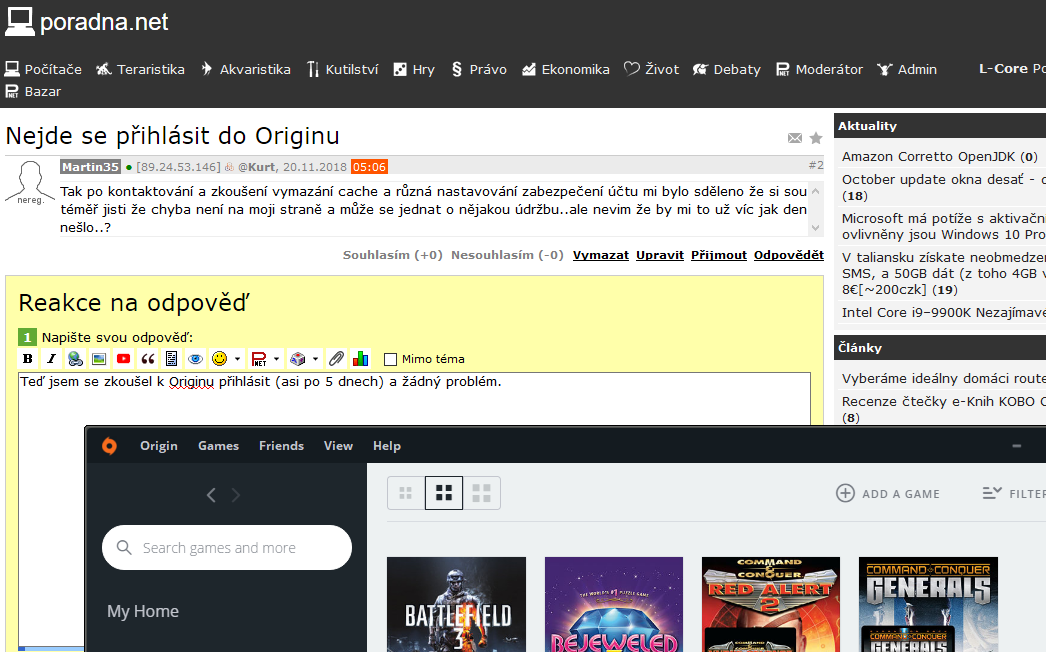1046x652 pixels.
Task: Expand the smiley dropdown arrow
Action: tap(237, 359)
